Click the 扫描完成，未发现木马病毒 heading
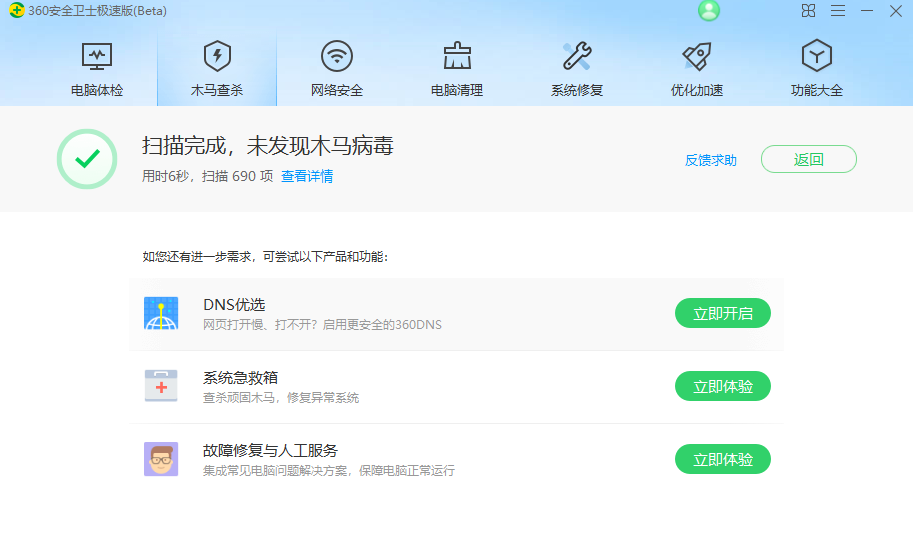The image size is (913, 558). coord(268,146)
